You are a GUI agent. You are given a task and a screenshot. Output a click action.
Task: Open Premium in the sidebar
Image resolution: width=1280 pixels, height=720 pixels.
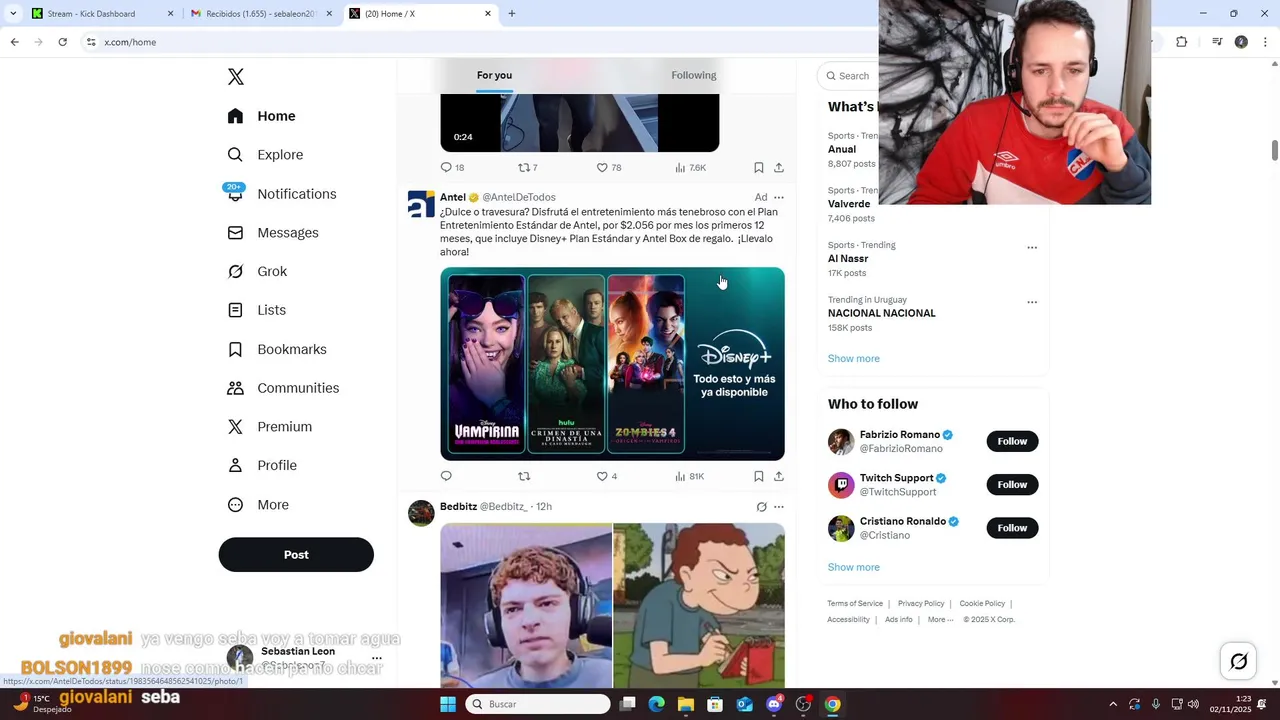click(269, 427)
